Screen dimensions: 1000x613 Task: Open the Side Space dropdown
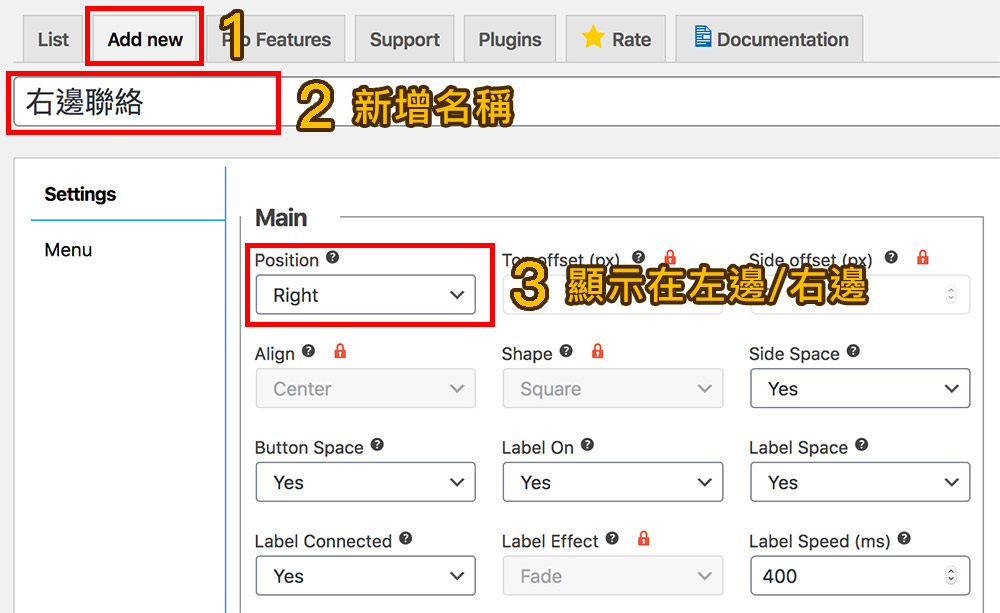tap(860, 388)
